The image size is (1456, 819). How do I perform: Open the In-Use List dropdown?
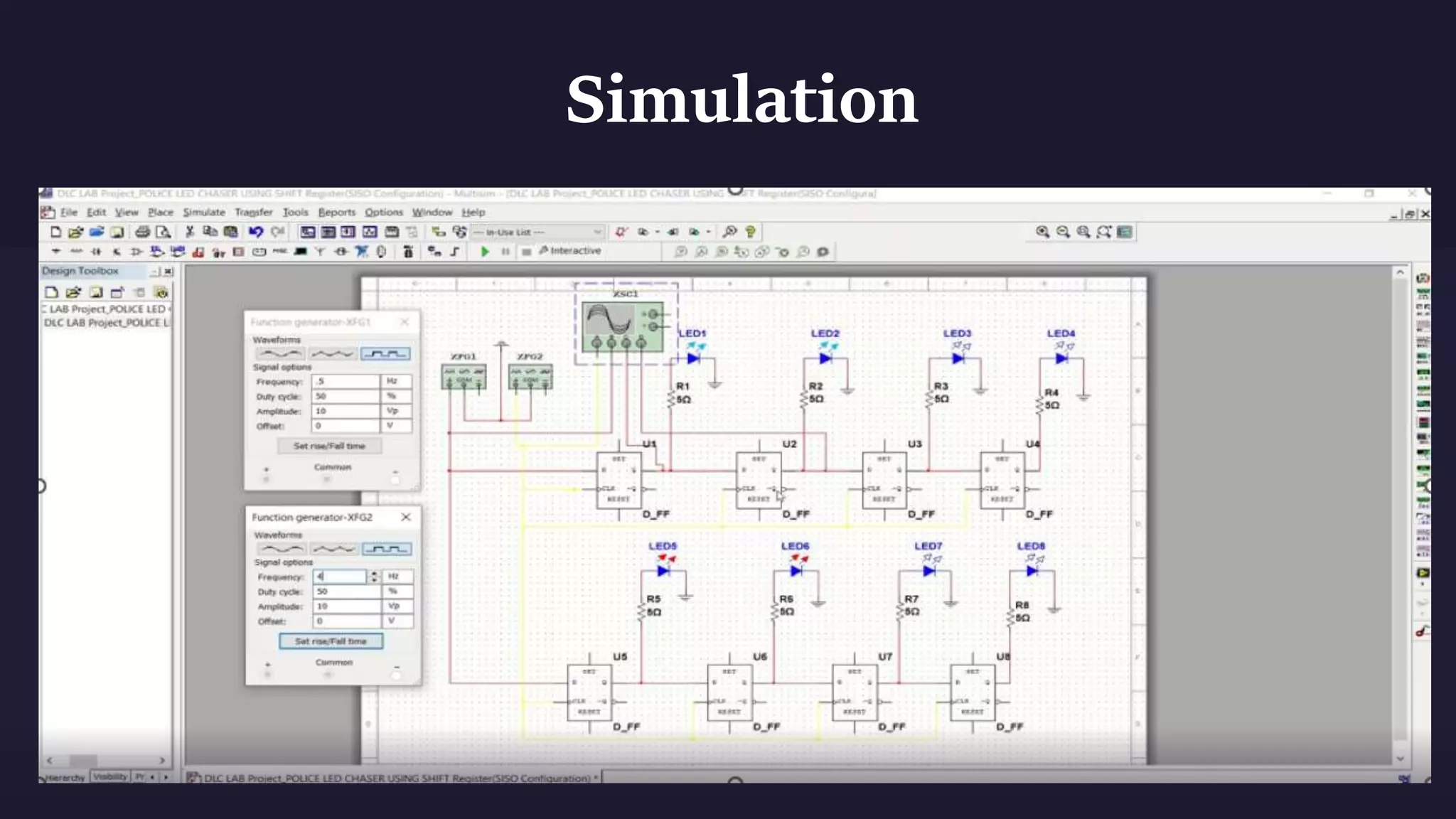click(537, 232)
